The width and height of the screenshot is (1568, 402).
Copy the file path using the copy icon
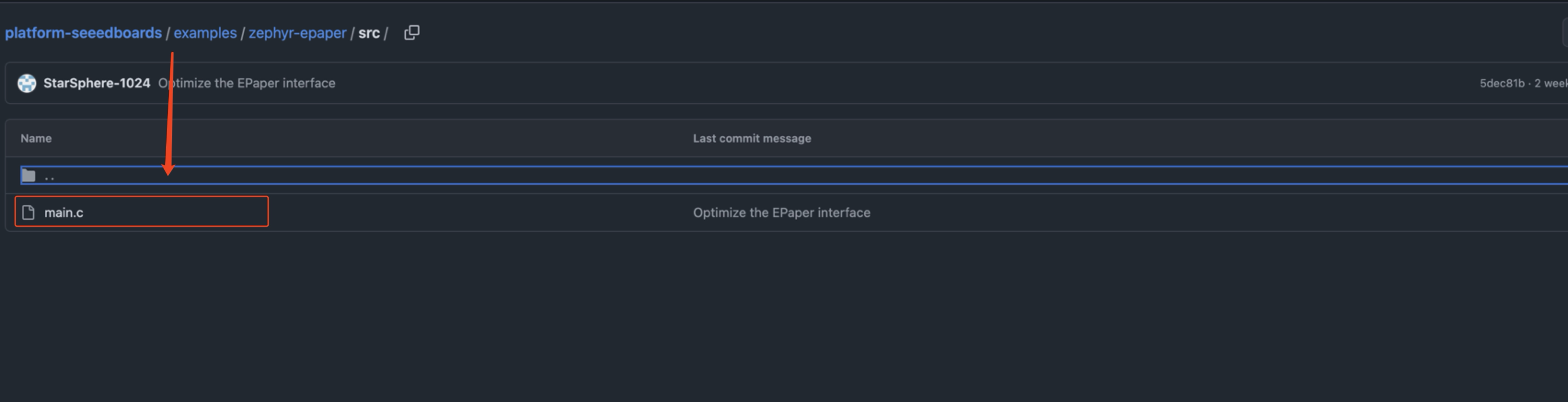(411, 33)
